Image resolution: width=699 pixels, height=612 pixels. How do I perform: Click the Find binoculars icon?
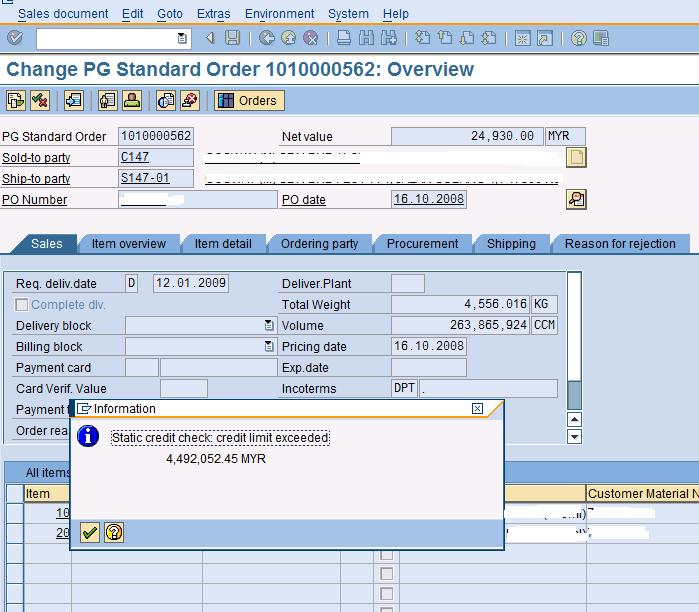(x=366, y=38)
